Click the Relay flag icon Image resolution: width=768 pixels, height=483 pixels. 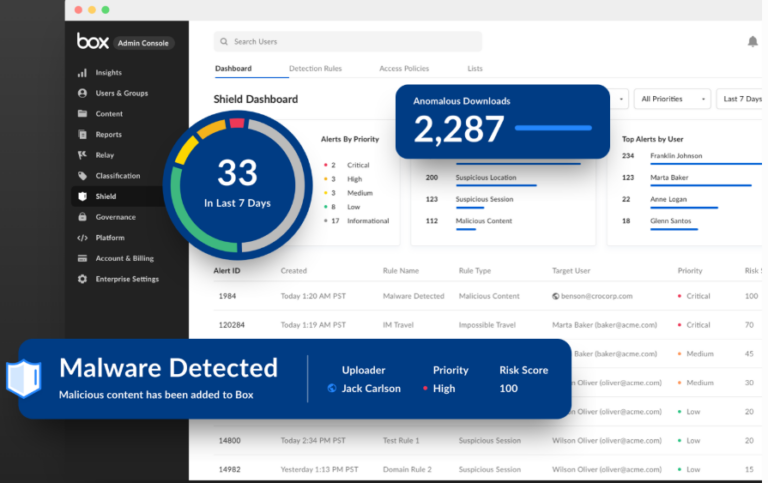pyautogui.click(x=82, y=155)
